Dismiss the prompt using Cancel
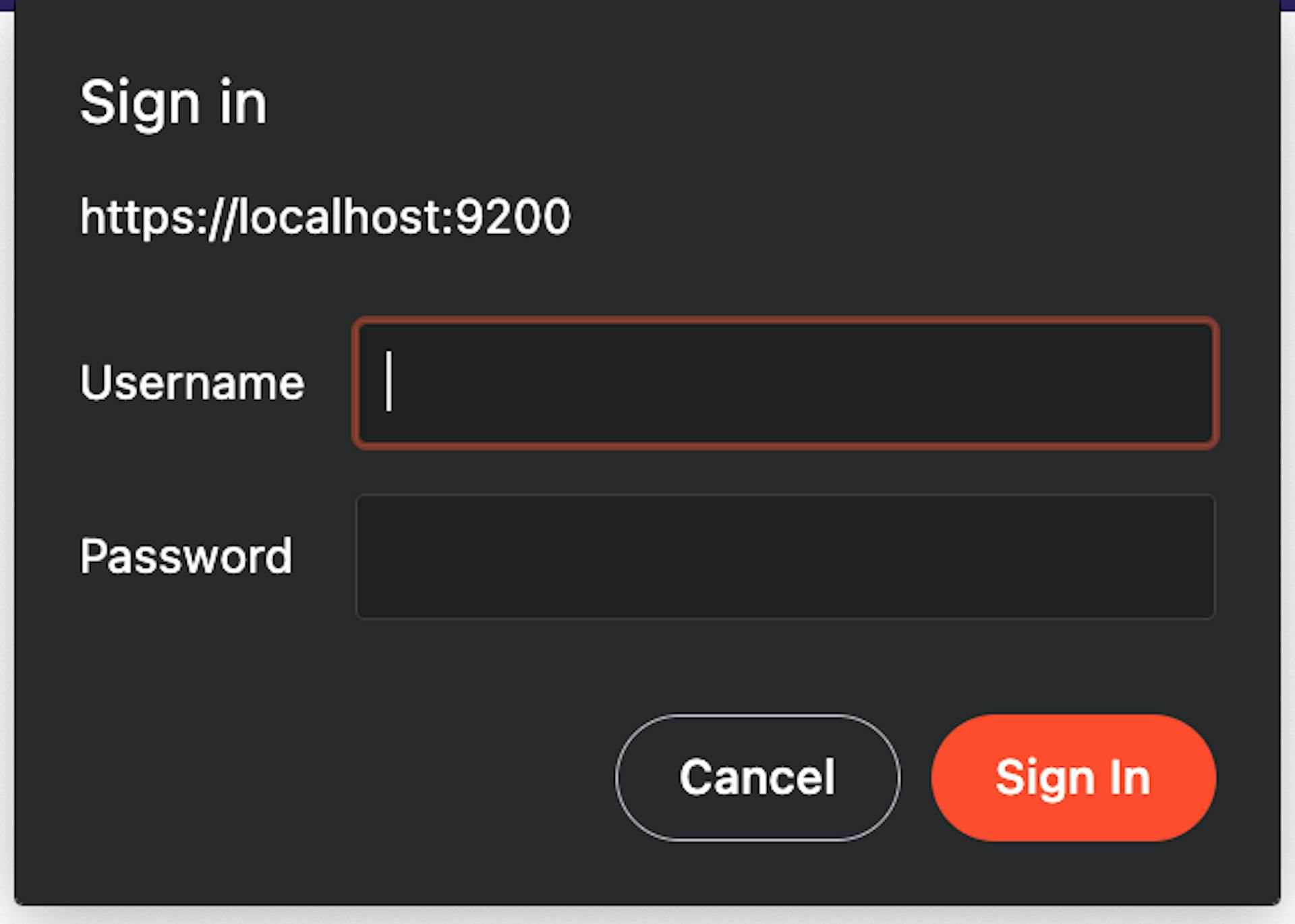The height and width of the screenshot is (924, 1295). [x=757, y=778]
